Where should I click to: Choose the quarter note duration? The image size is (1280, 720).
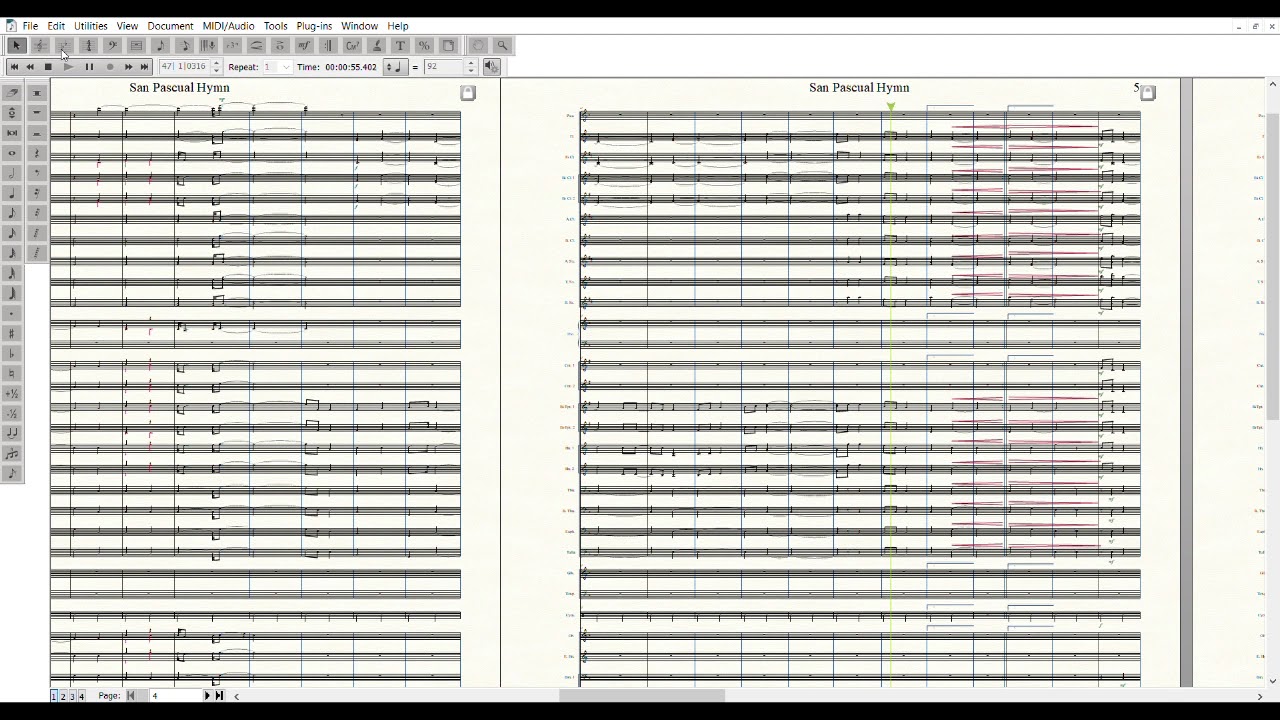coord(12,193)
